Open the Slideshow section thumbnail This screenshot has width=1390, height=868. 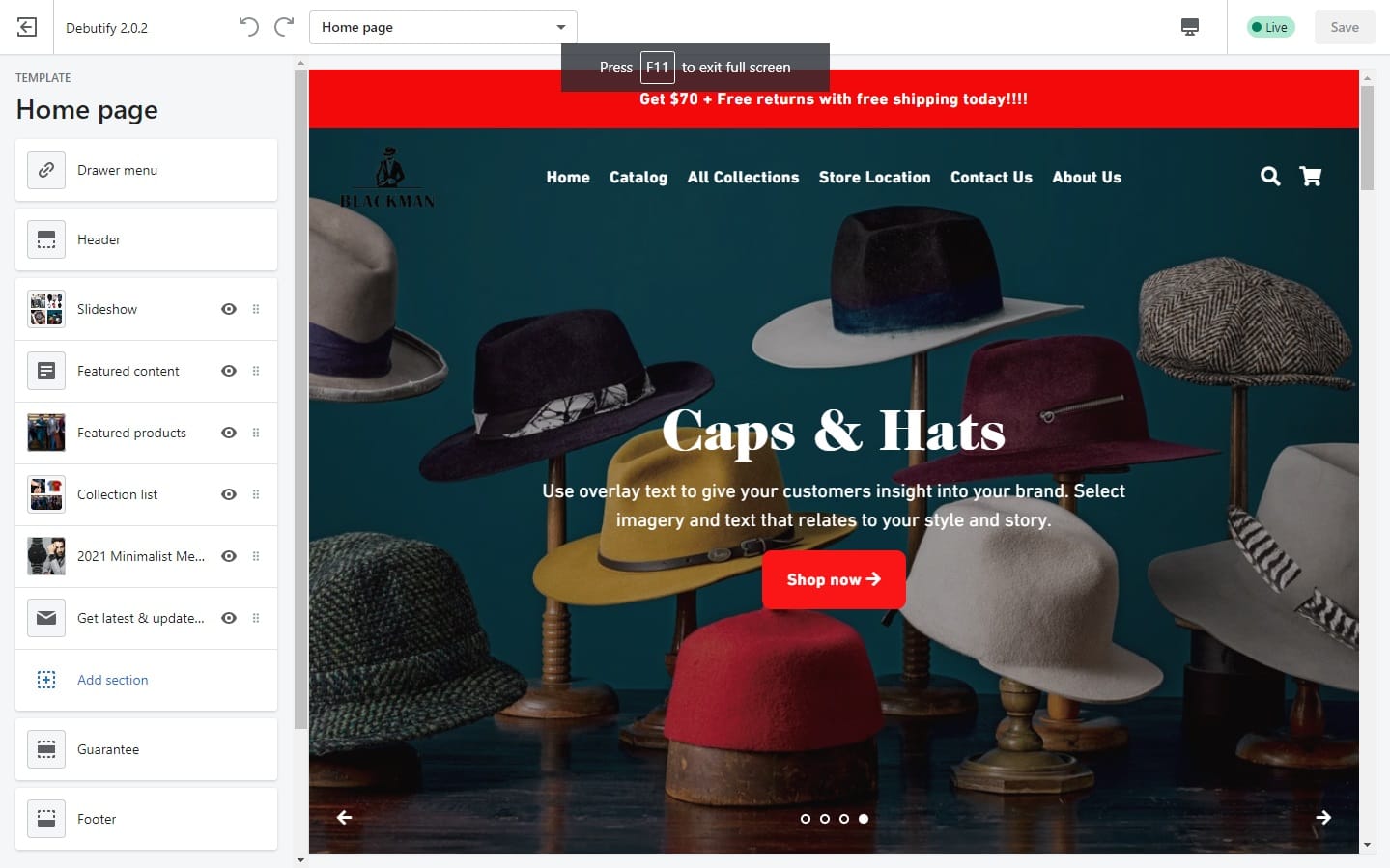pyautogui.click(x=46, y=309)
